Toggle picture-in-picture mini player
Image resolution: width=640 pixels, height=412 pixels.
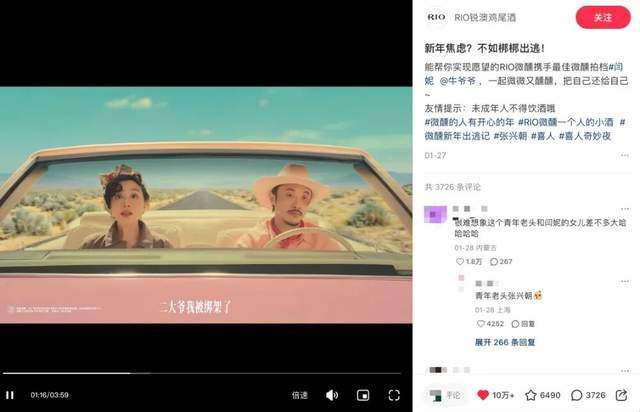(x=363, y=395)
